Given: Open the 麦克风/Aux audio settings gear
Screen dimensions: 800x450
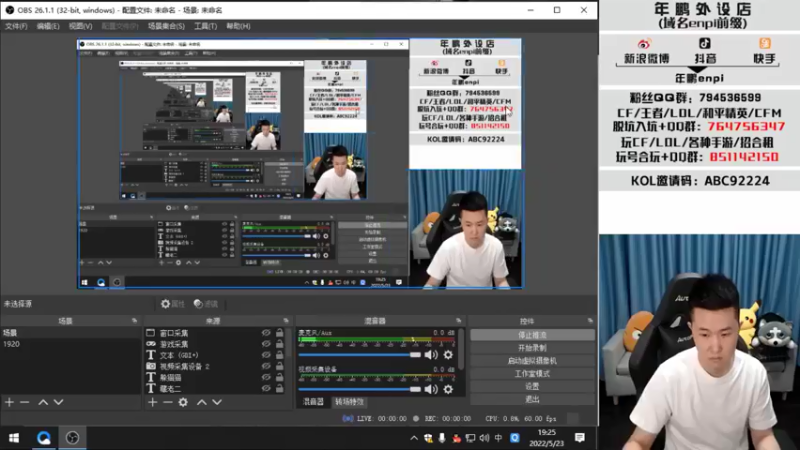Looking at the screenshot, I should coord(448,355).
